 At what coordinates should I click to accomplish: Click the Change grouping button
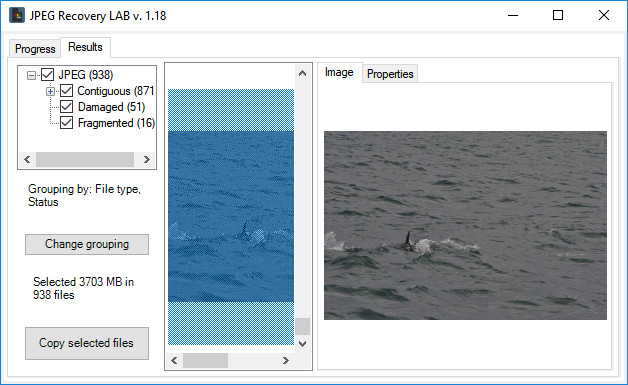pos(87,244)
